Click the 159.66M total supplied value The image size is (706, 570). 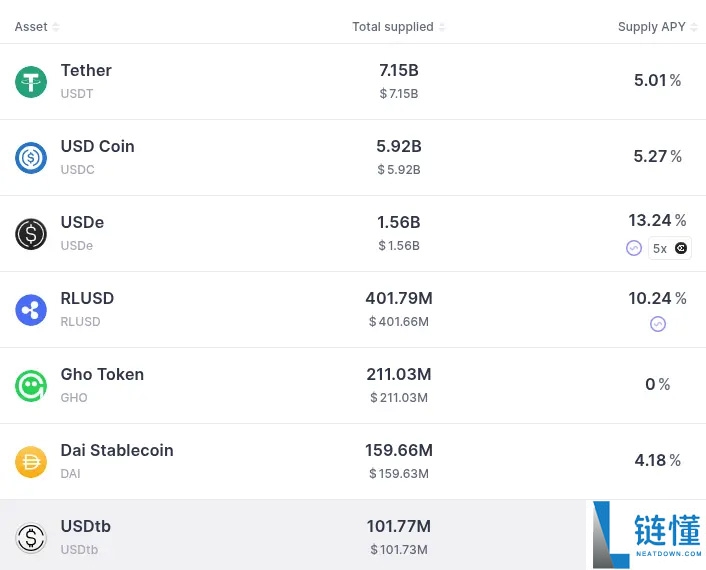click(399, 451)
